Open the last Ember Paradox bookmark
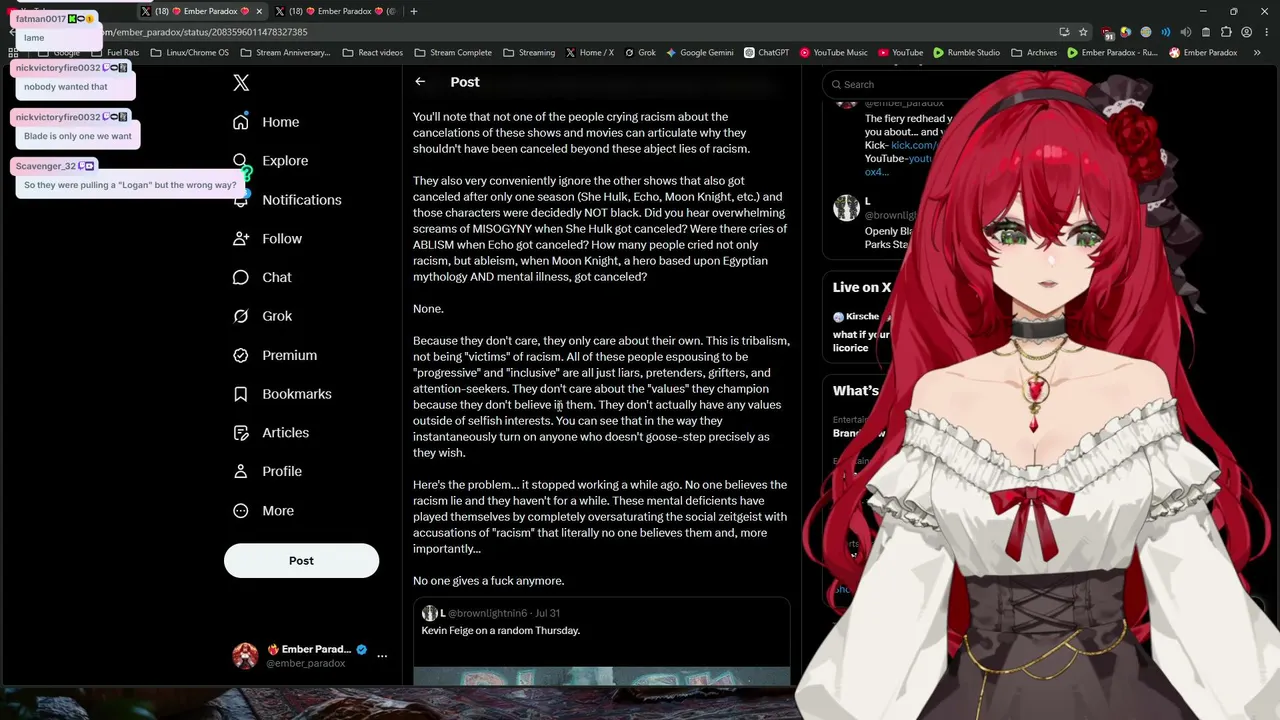The image size is (1280, 720). (1203, 52)
